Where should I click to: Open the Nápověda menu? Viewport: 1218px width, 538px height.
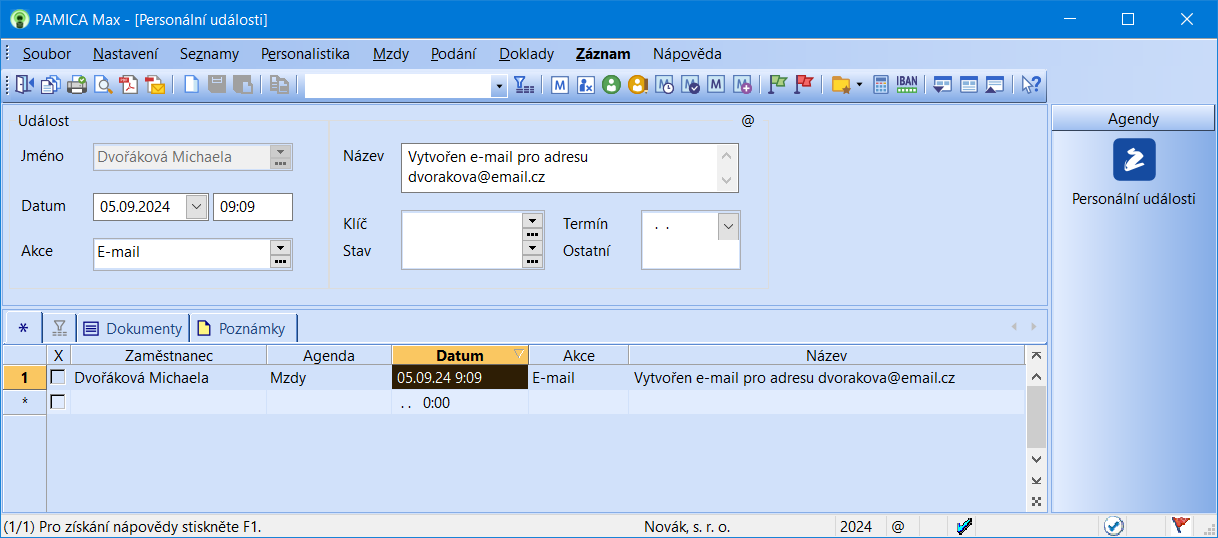tap(687, 54)
